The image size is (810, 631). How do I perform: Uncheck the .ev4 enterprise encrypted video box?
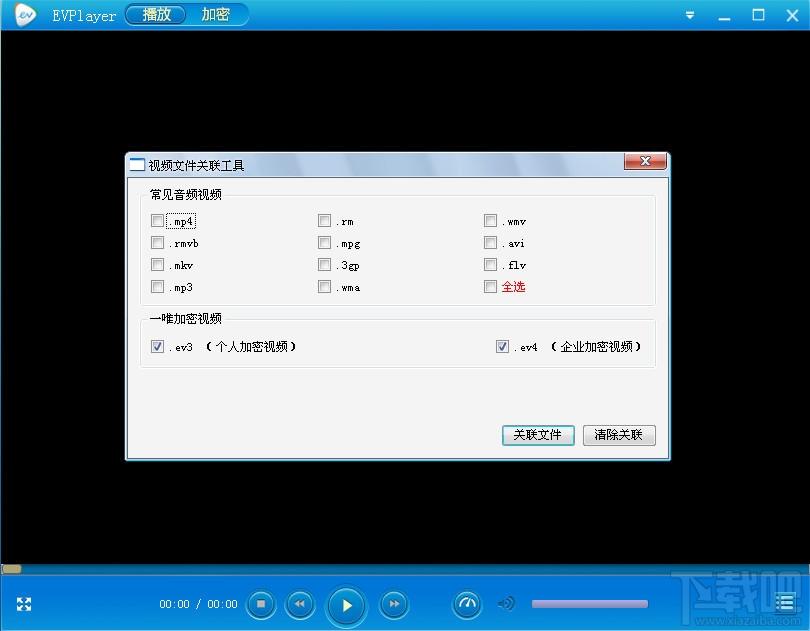tap(502, 347)
